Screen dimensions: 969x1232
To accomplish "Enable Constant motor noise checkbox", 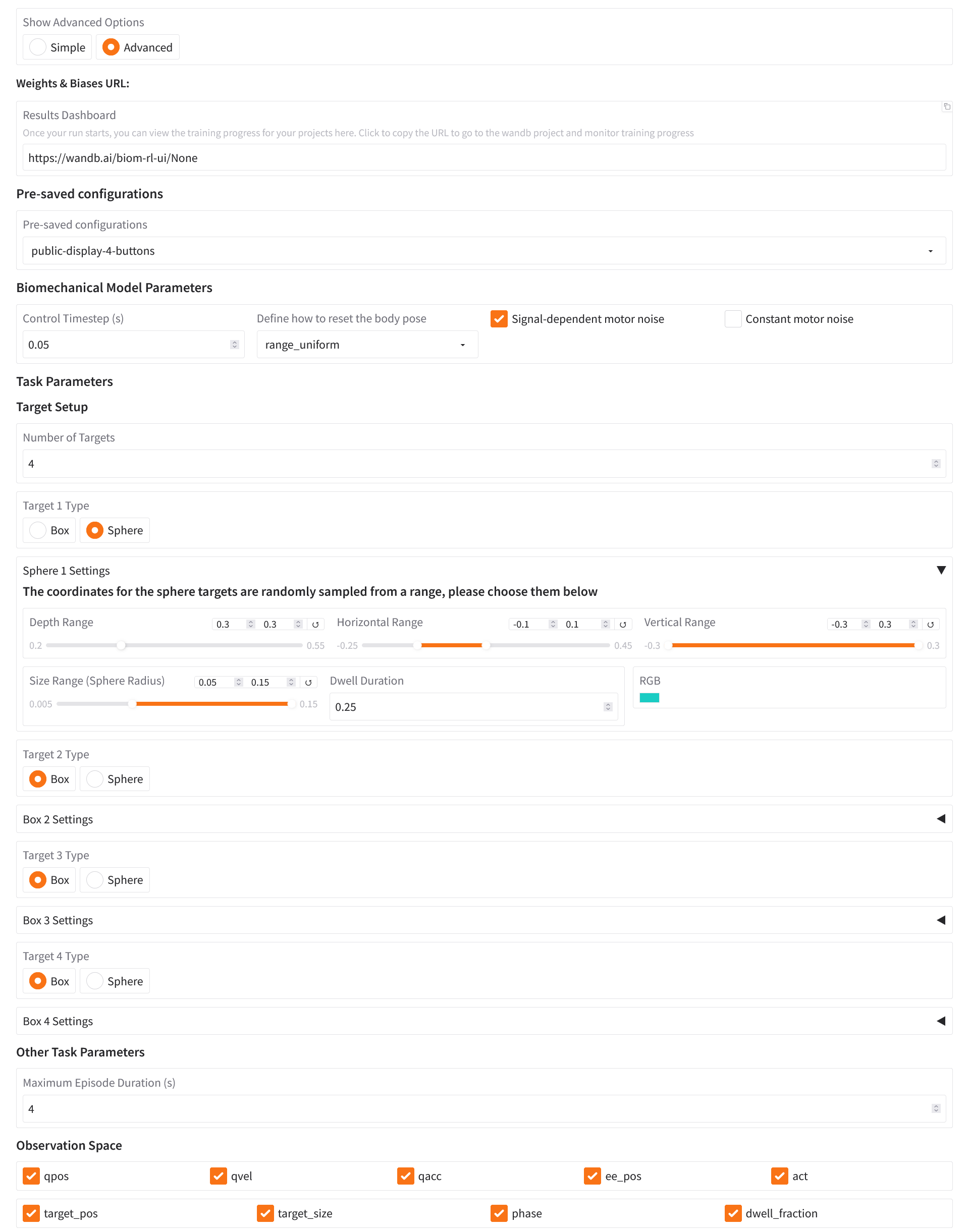I will pos(733,319).
